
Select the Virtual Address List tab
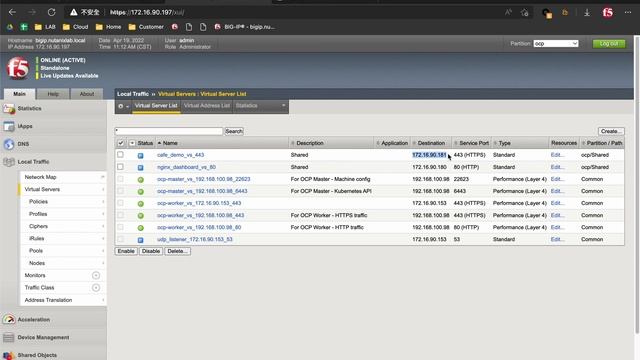[207, 106]
